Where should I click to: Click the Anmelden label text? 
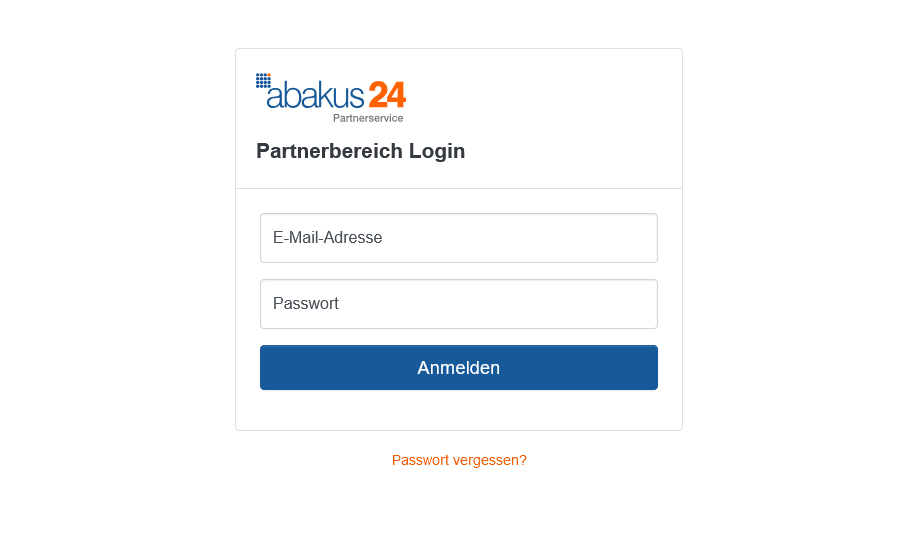(x=458, y=367)
